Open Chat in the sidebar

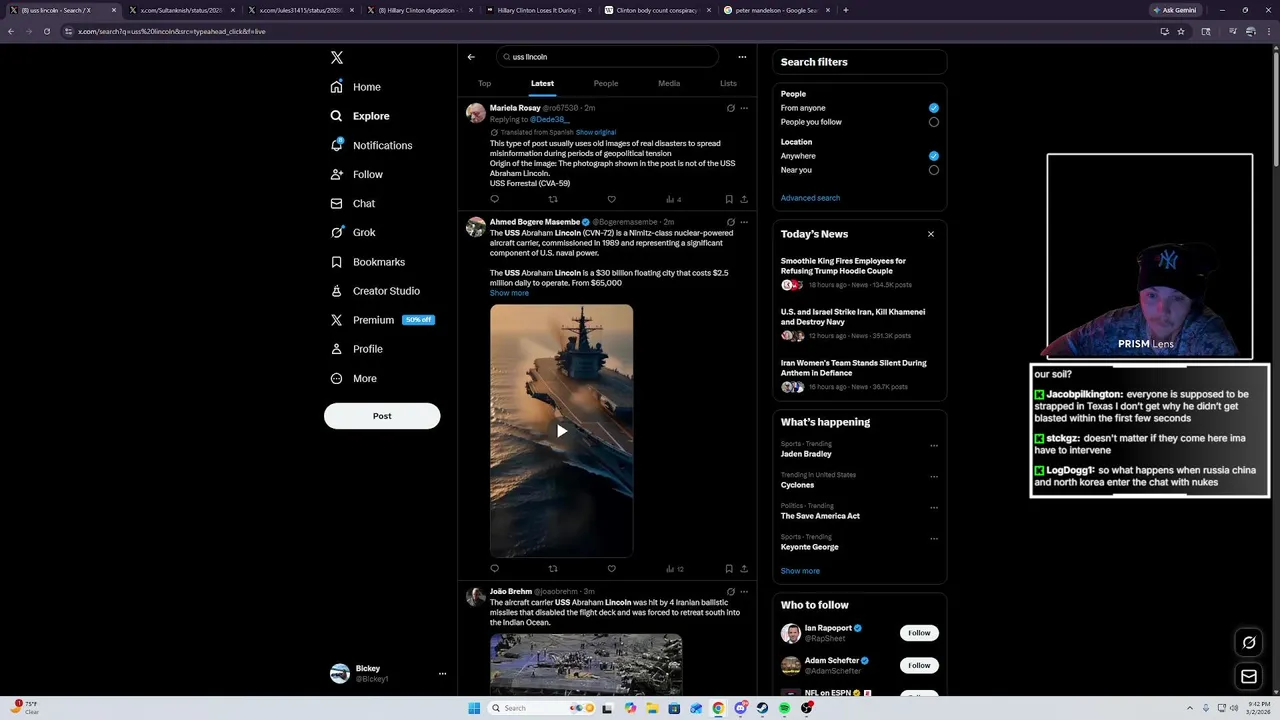tap(353, 203)
